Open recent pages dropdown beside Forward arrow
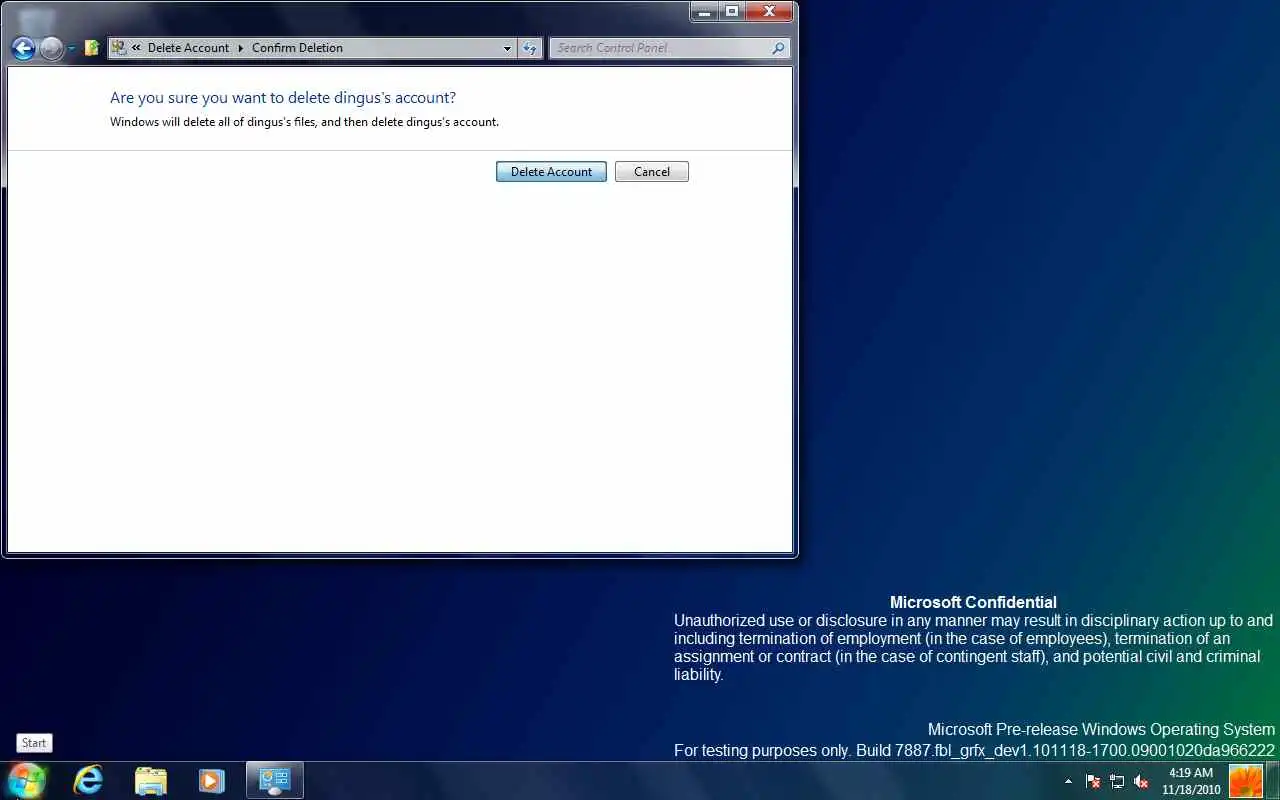The width and height of the screenshot is (1280, 800). [71, 48]
